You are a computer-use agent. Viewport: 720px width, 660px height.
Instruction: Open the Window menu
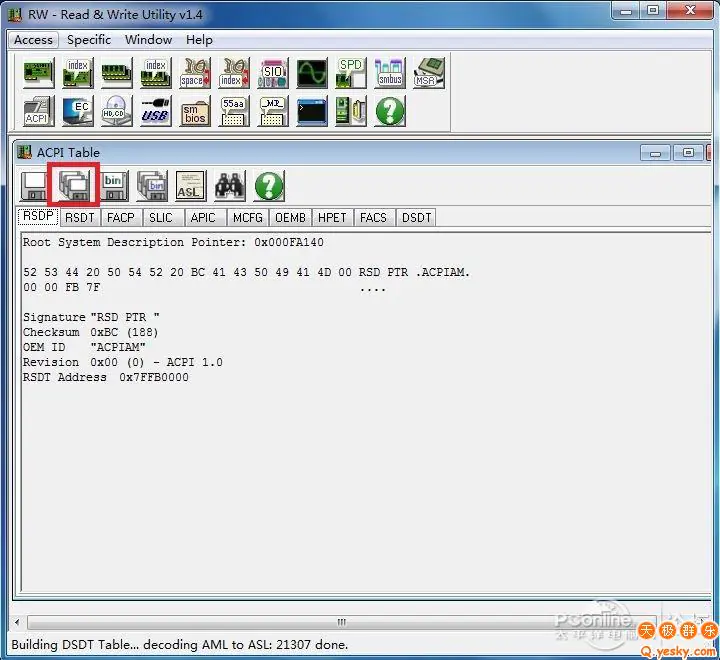pos(148,40)
